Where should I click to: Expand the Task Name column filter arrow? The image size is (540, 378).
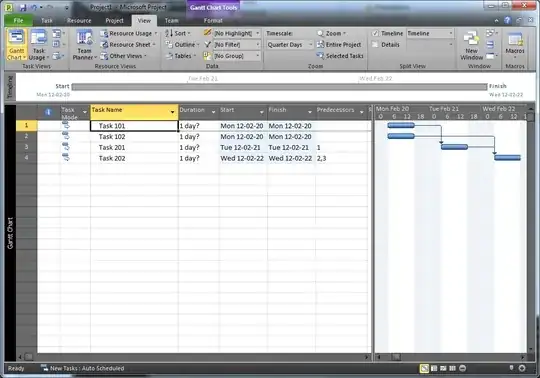tap(173, 112)
